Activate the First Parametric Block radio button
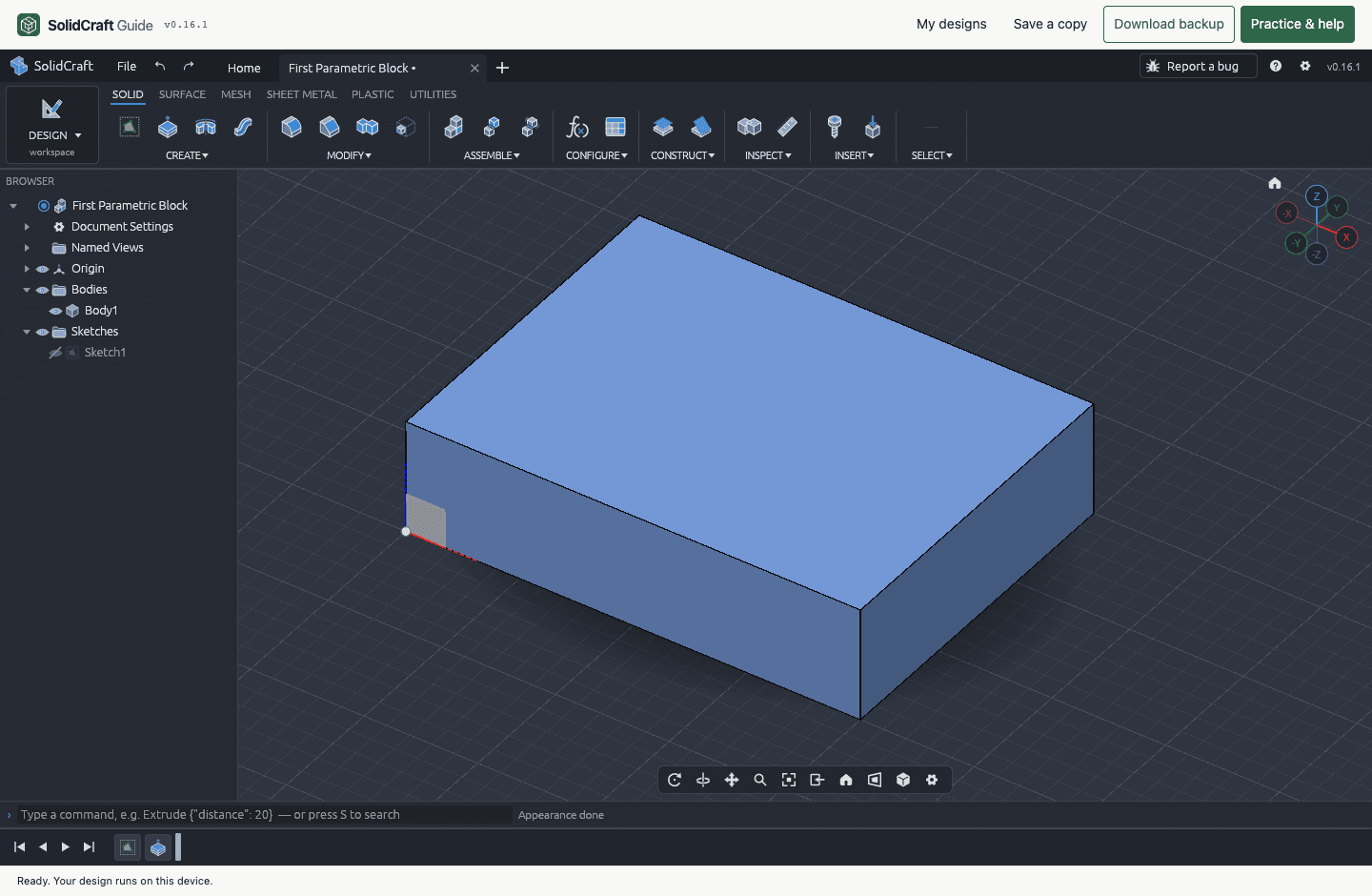The image size is (1372, 896). [44, 206]
